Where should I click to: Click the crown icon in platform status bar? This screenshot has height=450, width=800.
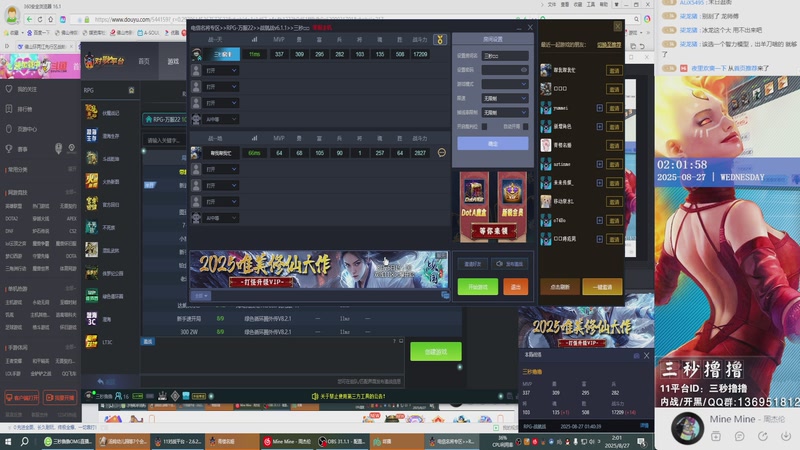pyautogui.click(x=162, y=396)
